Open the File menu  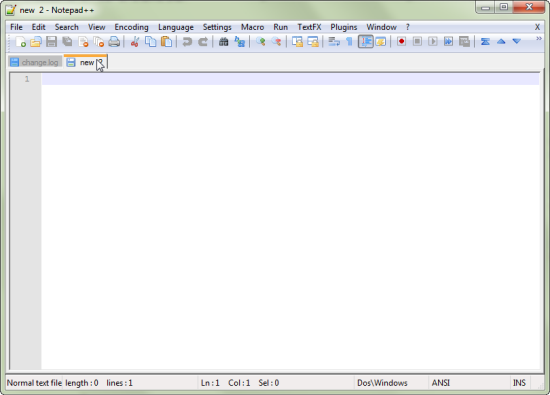(16, 27)
